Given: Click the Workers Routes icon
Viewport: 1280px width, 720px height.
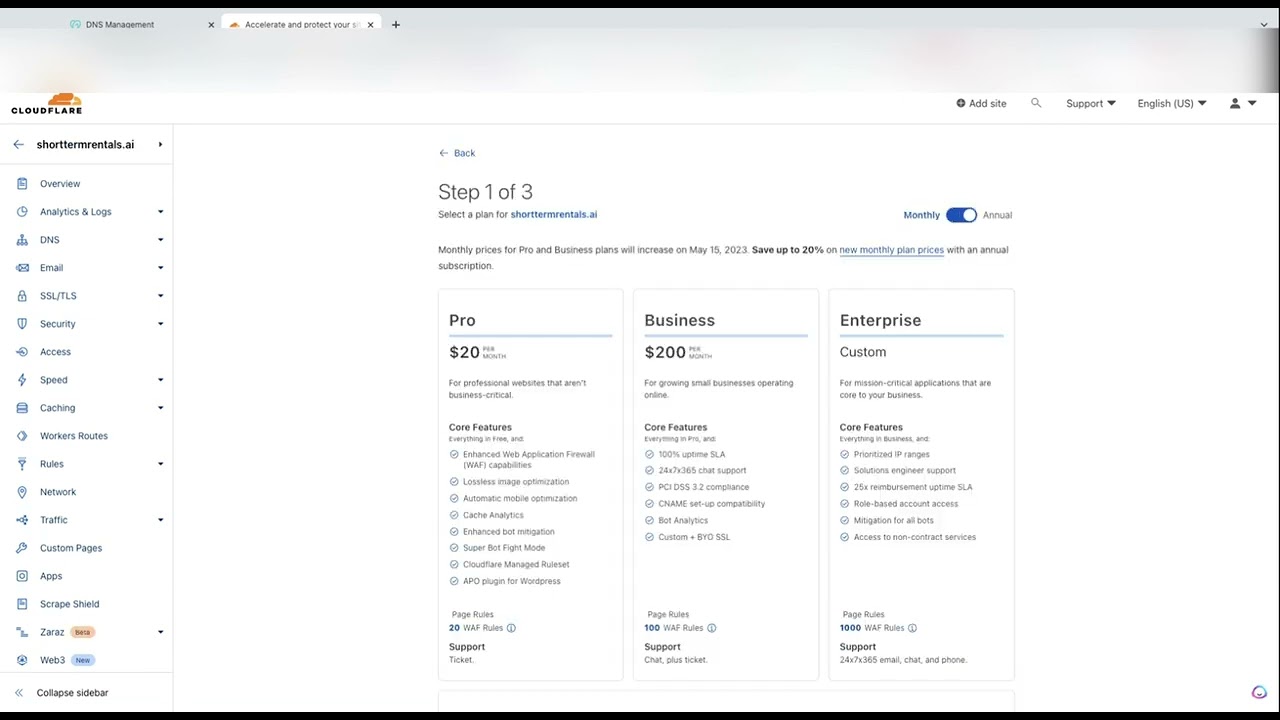Looking at the screenshot, I should (x=22, y=436).
